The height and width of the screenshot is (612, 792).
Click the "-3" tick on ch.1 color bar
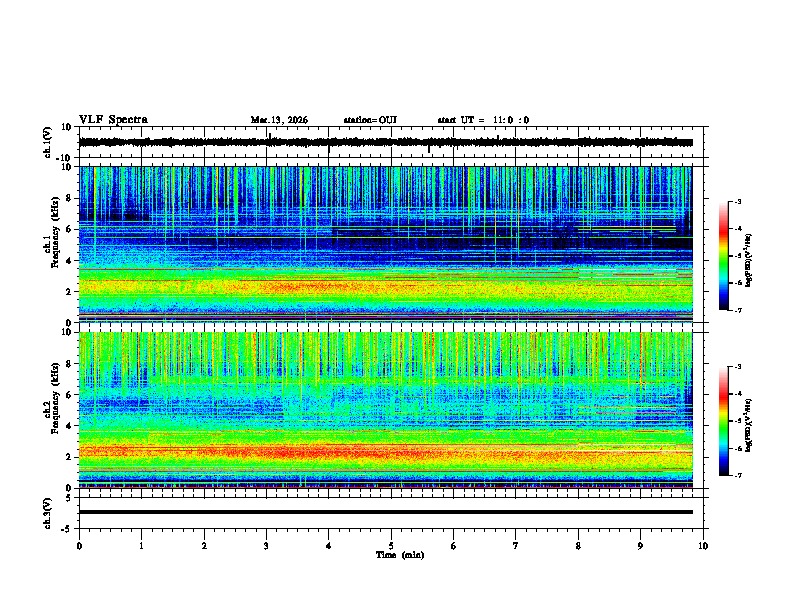(738, 201)
